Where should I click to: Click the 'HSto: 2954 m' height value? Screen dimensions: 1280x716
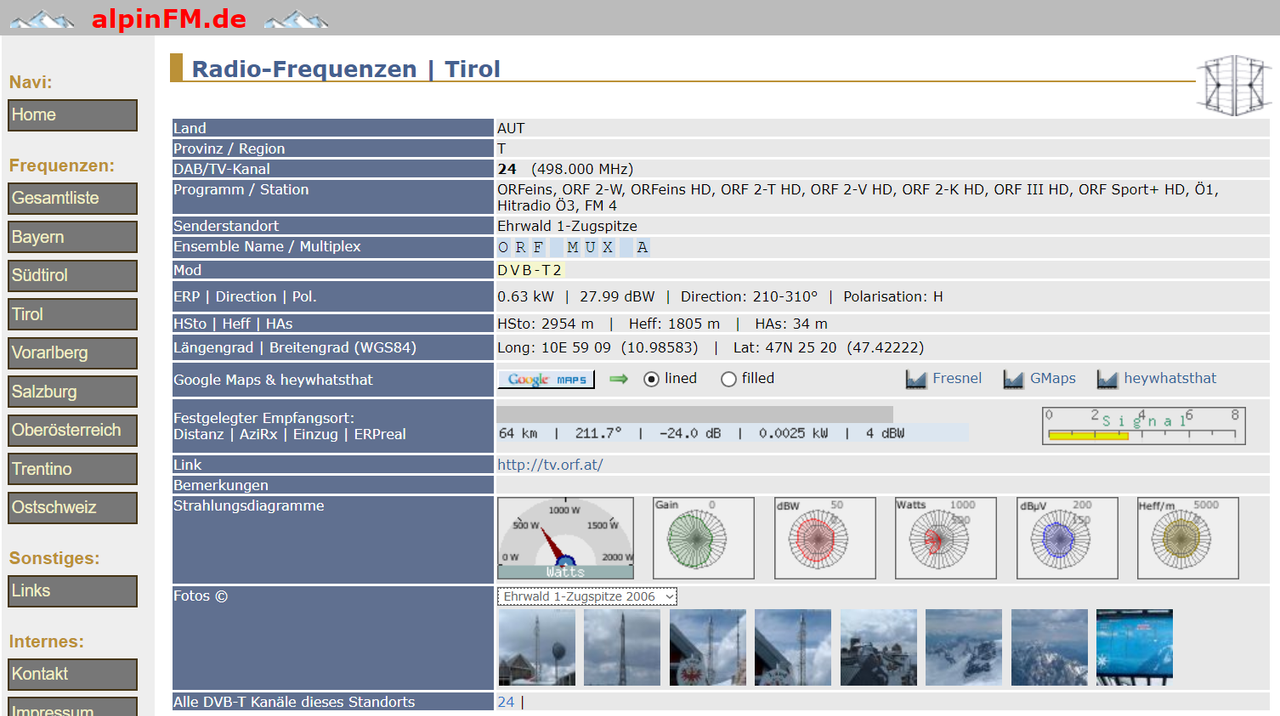coord(545,324)
